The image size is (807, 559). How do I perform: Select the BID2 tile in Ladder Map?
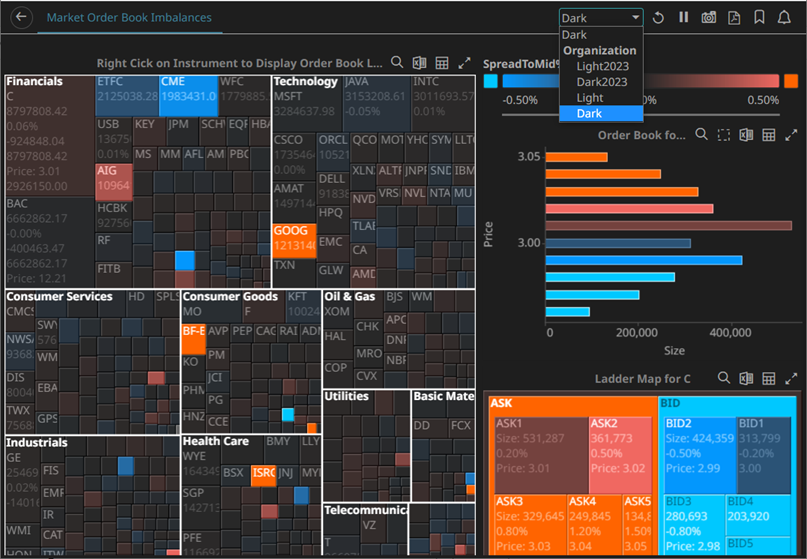[x=700, y=455]
